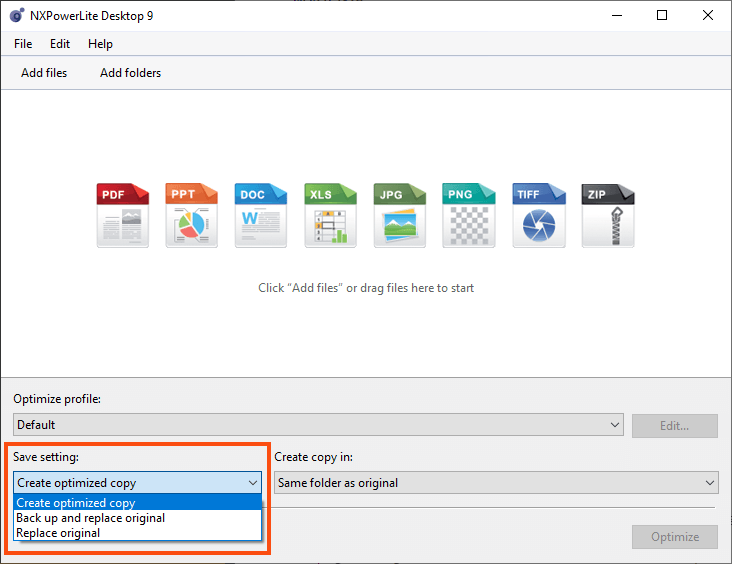Image resolution: width=732 pixels, height=564 pixels.
Task: Click the PDF file type icon
Action: 123,215
